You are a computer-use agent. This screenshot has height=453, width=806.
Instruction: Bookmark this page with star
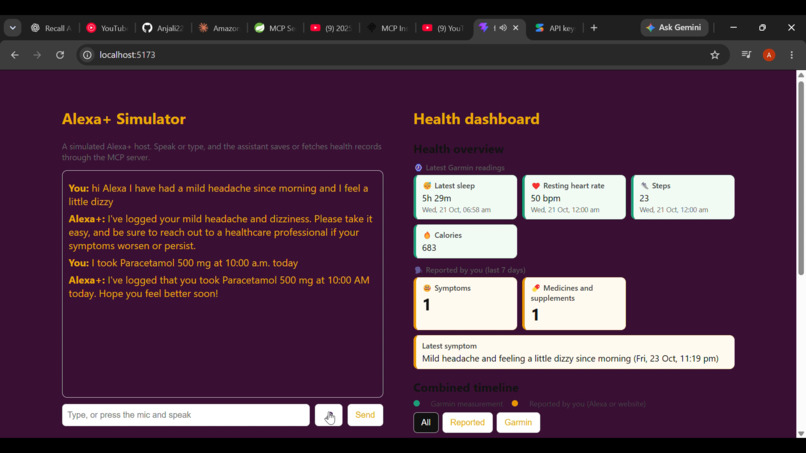715,55
